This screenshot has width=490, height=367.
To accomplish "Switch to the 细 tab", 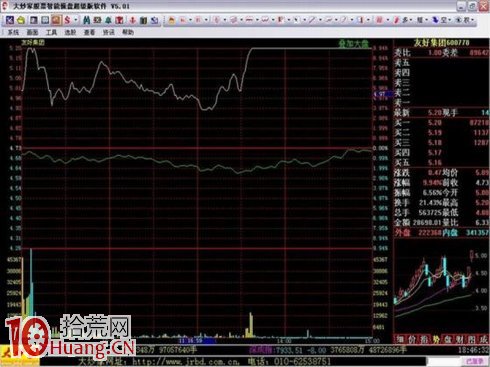I will (x=400, y=339).
